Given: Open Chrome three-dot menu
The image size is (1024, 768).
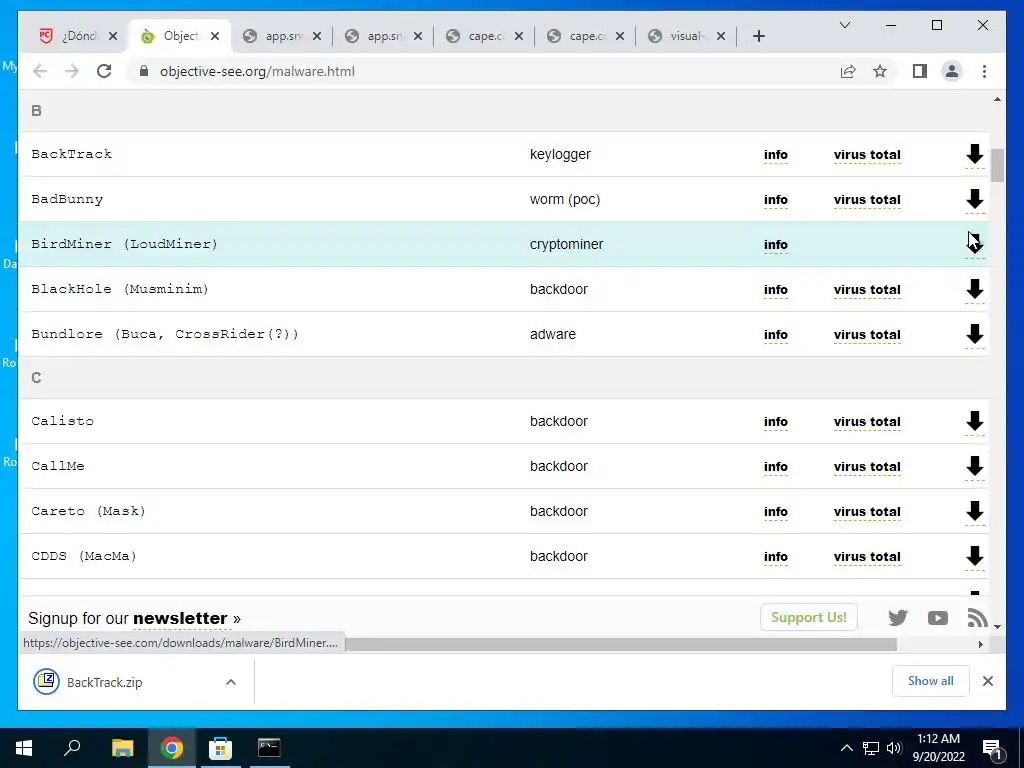Looking at the screenshot, I should [984, 71].
